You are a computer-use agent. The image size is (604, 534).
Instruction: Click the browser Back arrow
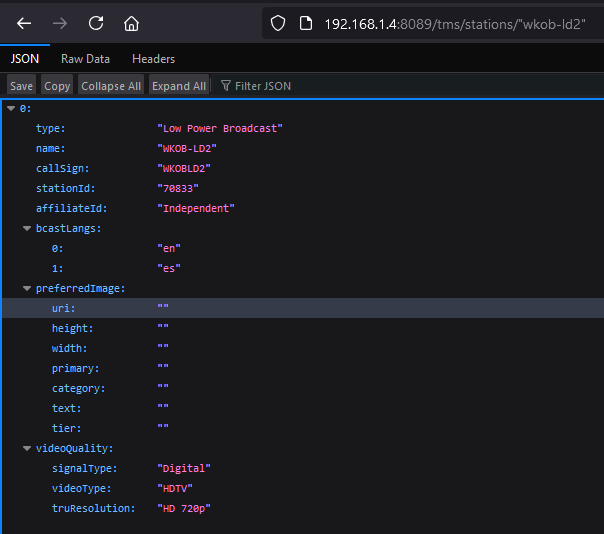[x=24, y=23]
